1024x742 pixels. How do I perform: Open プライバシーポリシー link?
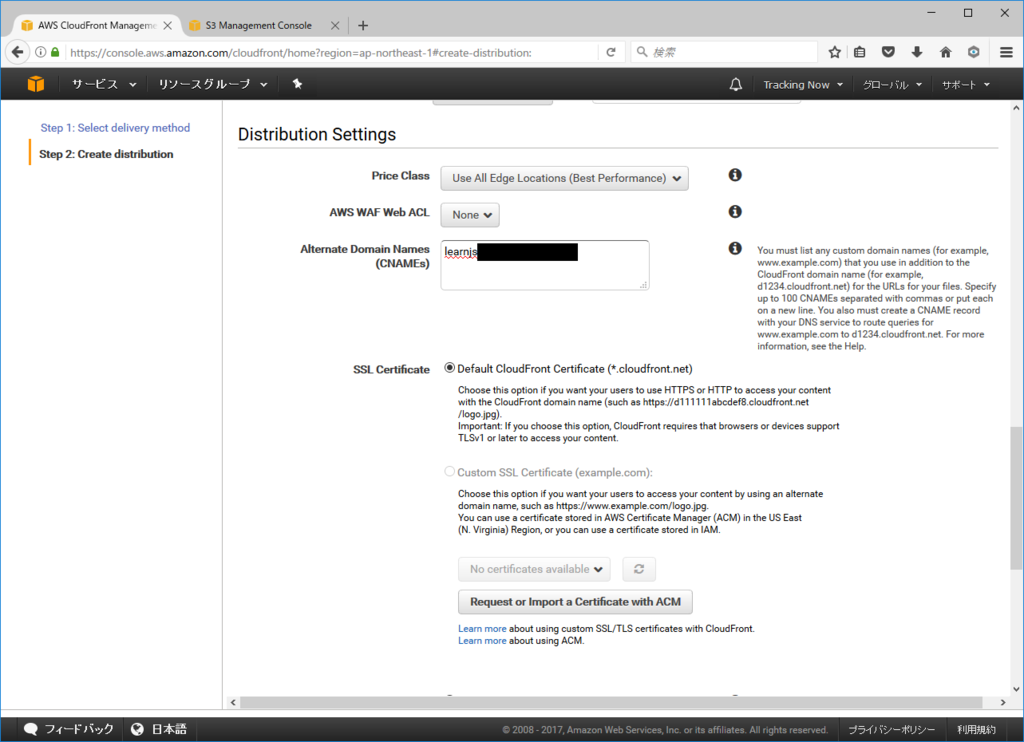point(891,730)
